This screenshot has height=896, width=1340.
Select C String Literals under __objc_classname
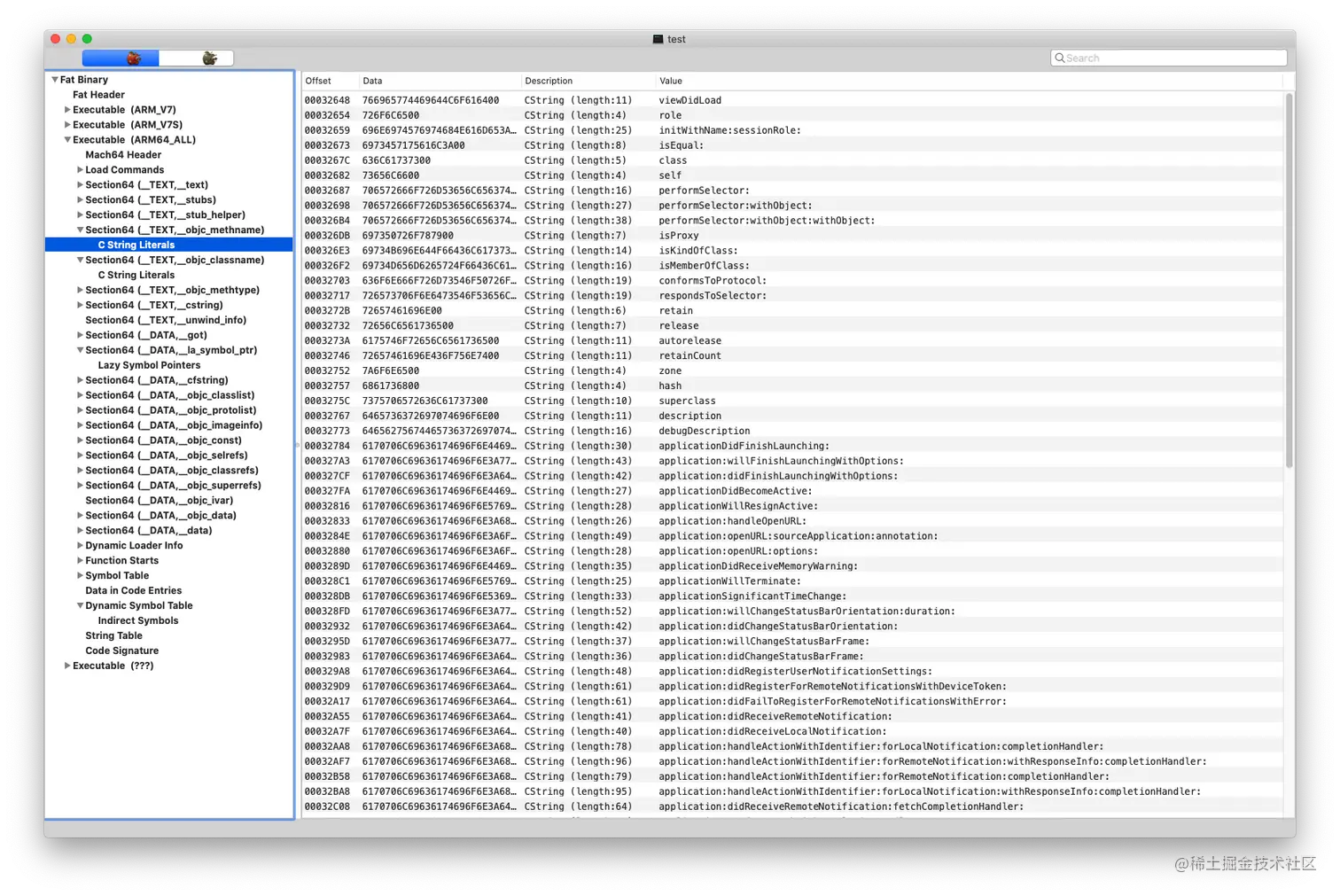point(136,276)
